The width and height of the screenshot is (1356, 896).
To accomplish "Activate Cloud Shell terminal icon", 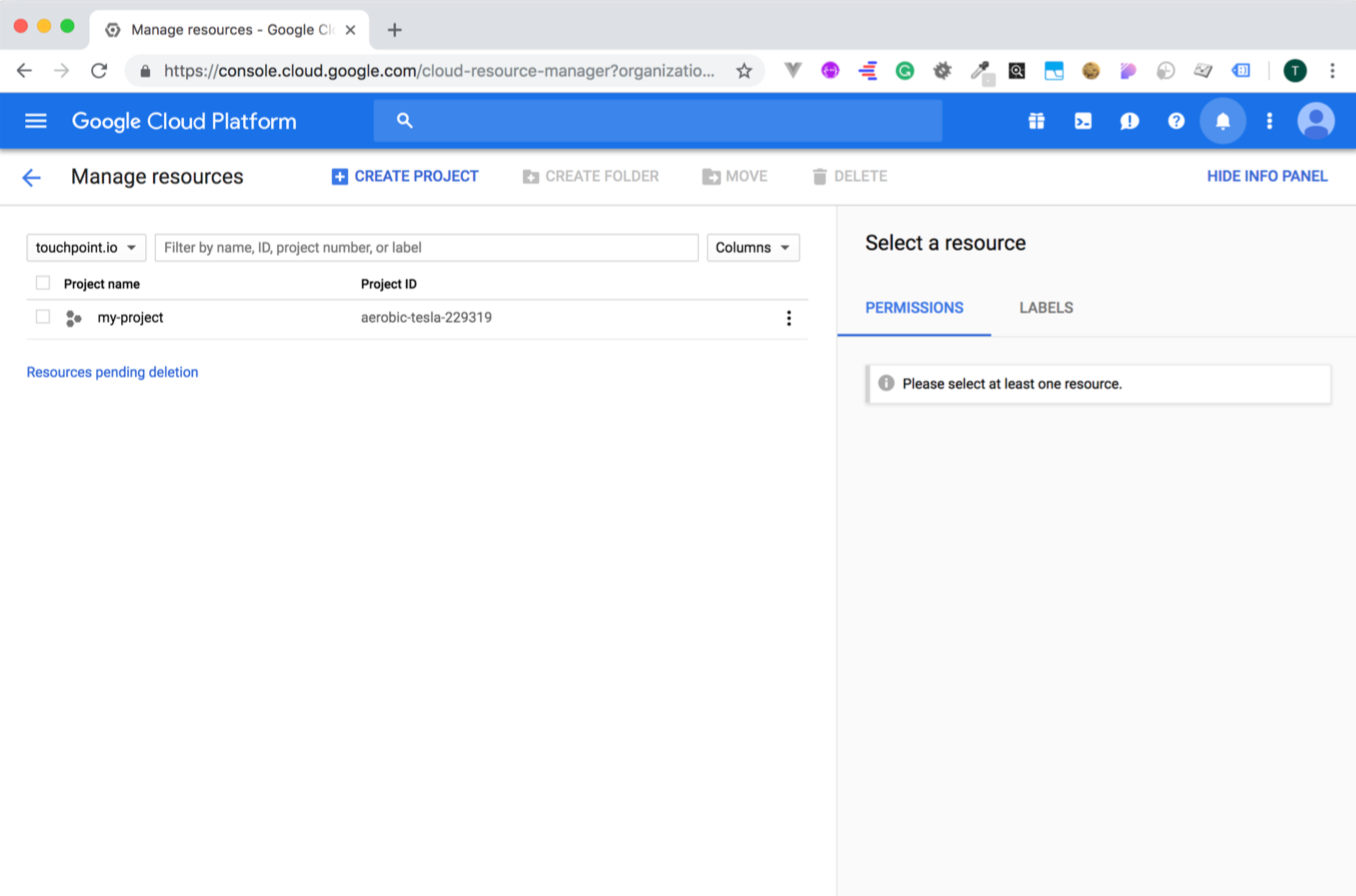I will (x=1083, y=121).
